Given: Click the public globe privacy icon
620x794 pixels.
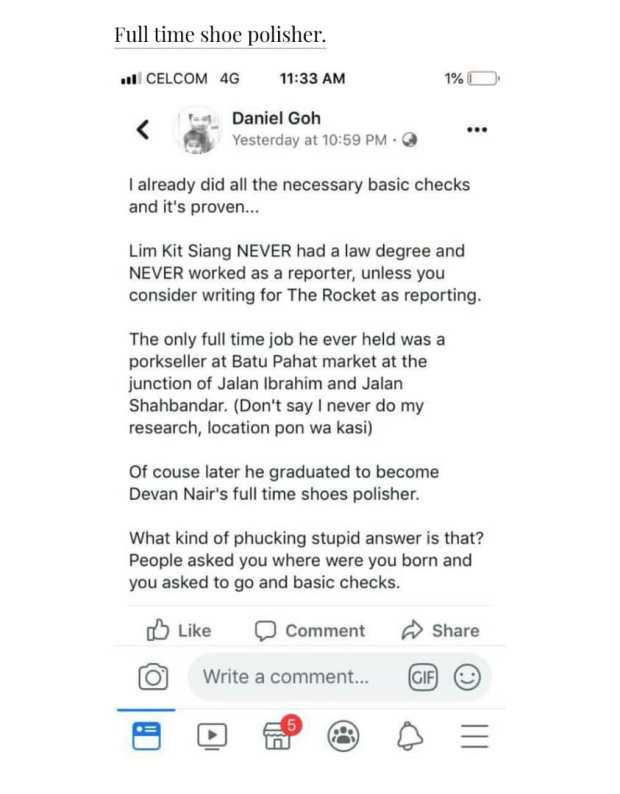Looking at the screenshot, I should 409,140.
